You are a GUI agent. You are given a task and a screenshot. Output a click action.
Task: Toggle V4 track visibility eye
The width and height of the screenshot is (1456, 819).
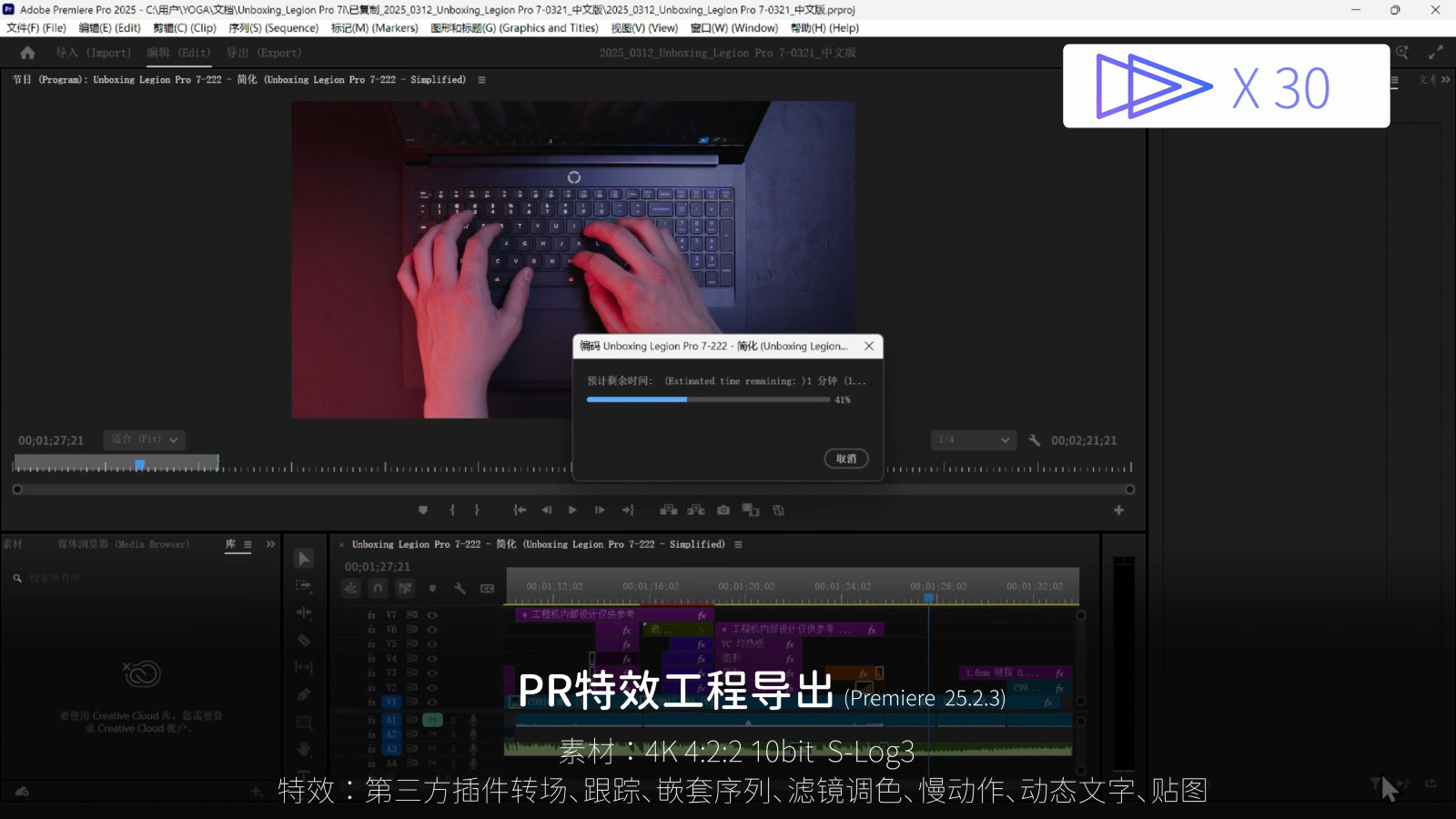[432, 659]
